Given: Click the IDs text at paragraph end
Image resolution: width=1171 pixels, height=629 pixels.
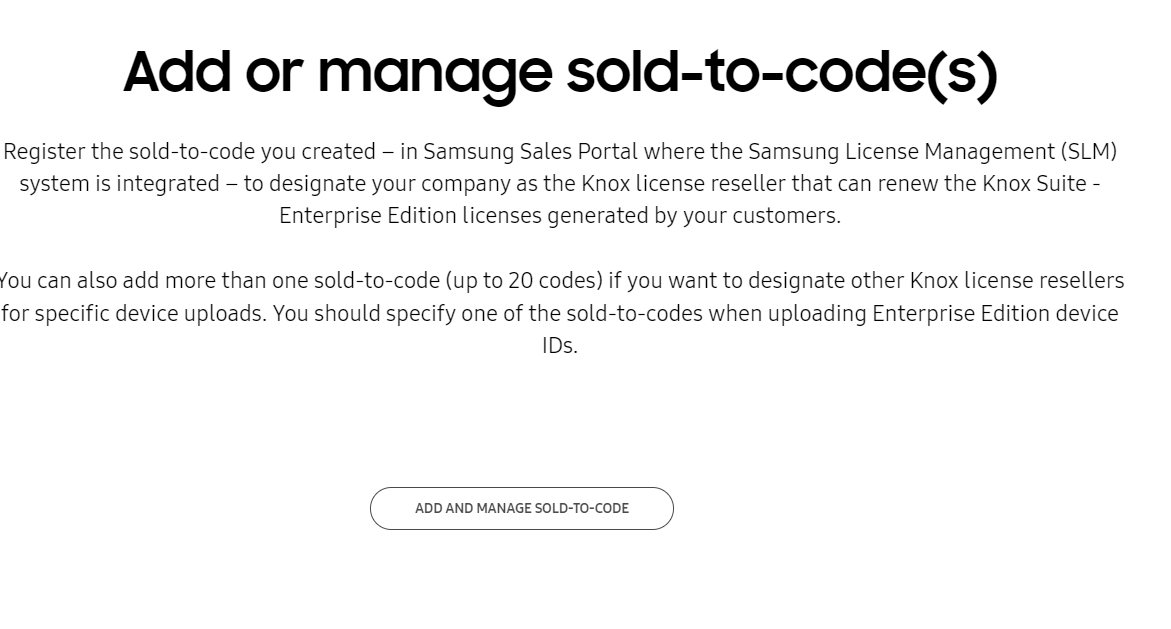Looking at the screenshot, I should [x=560, y=345].
